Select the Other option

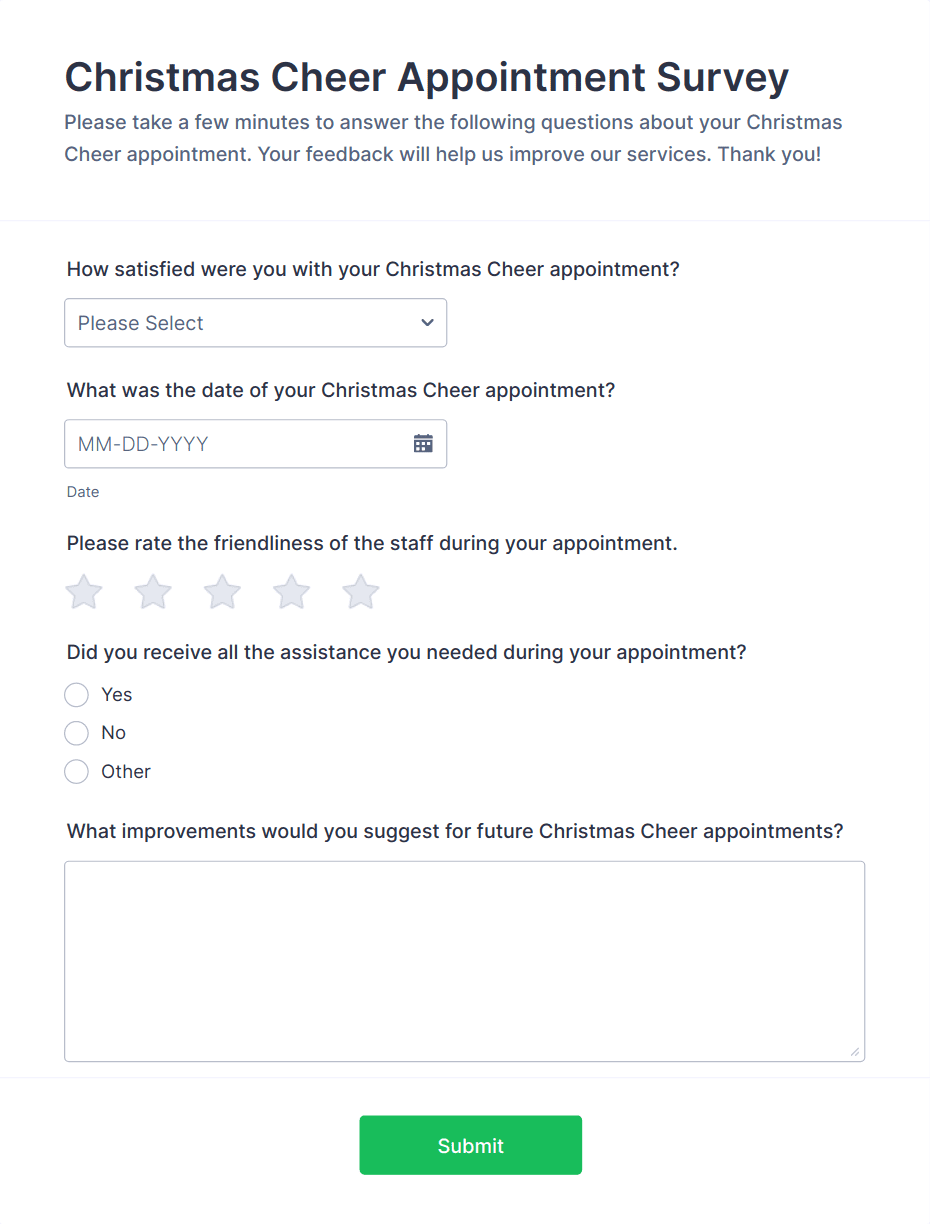click(76, 771)
